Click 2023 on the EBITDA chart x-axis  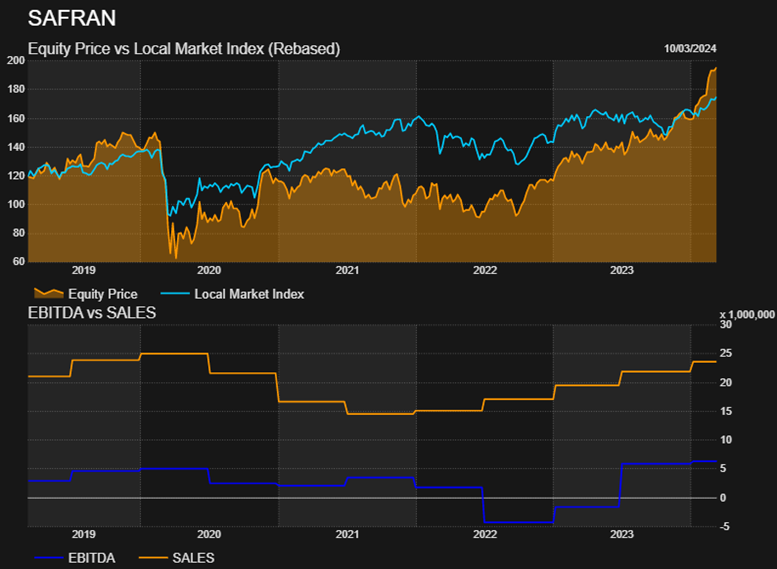pos(622,534)
